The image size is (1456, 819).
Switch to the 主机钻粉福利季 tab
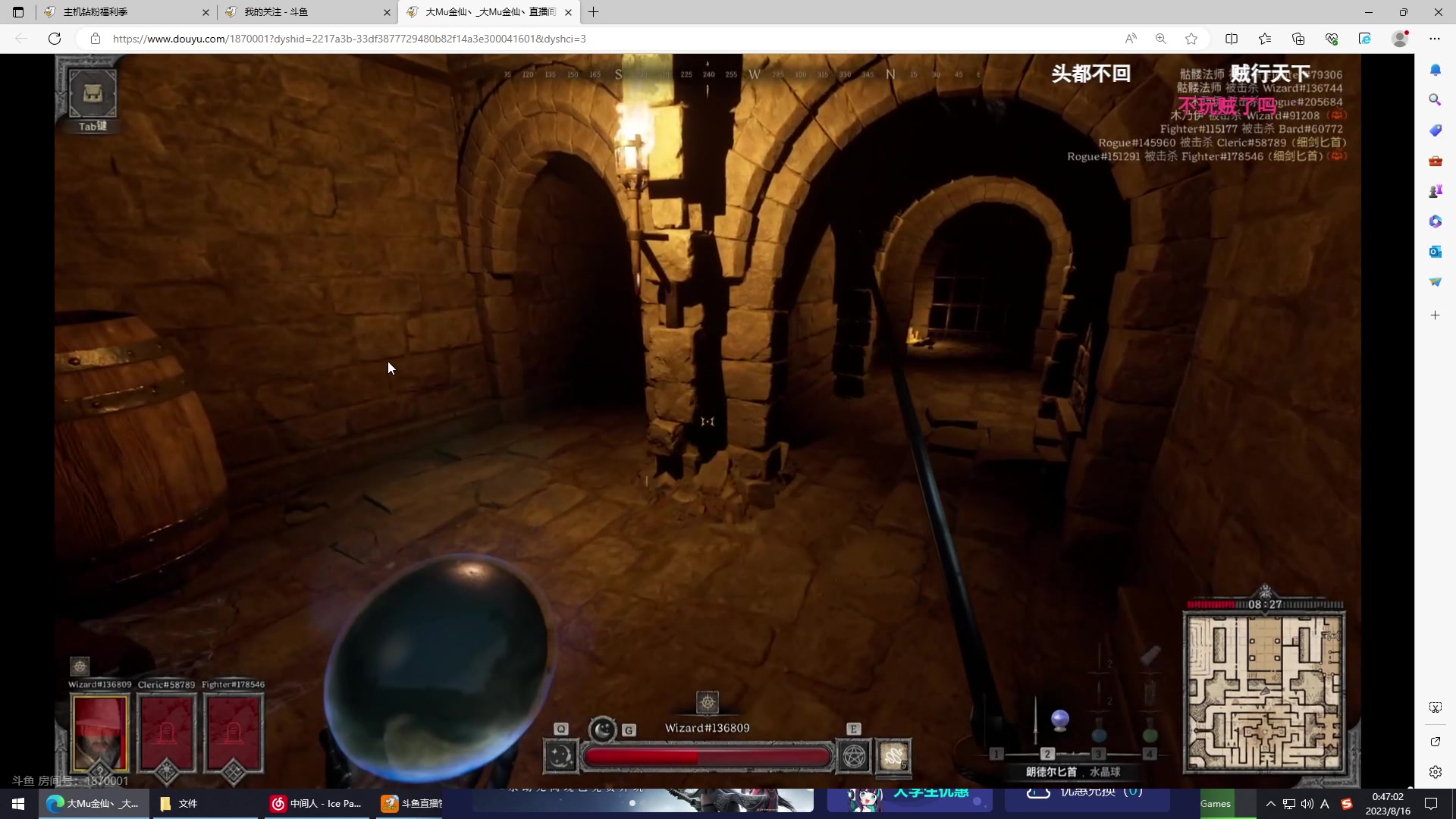click(126, 12)
